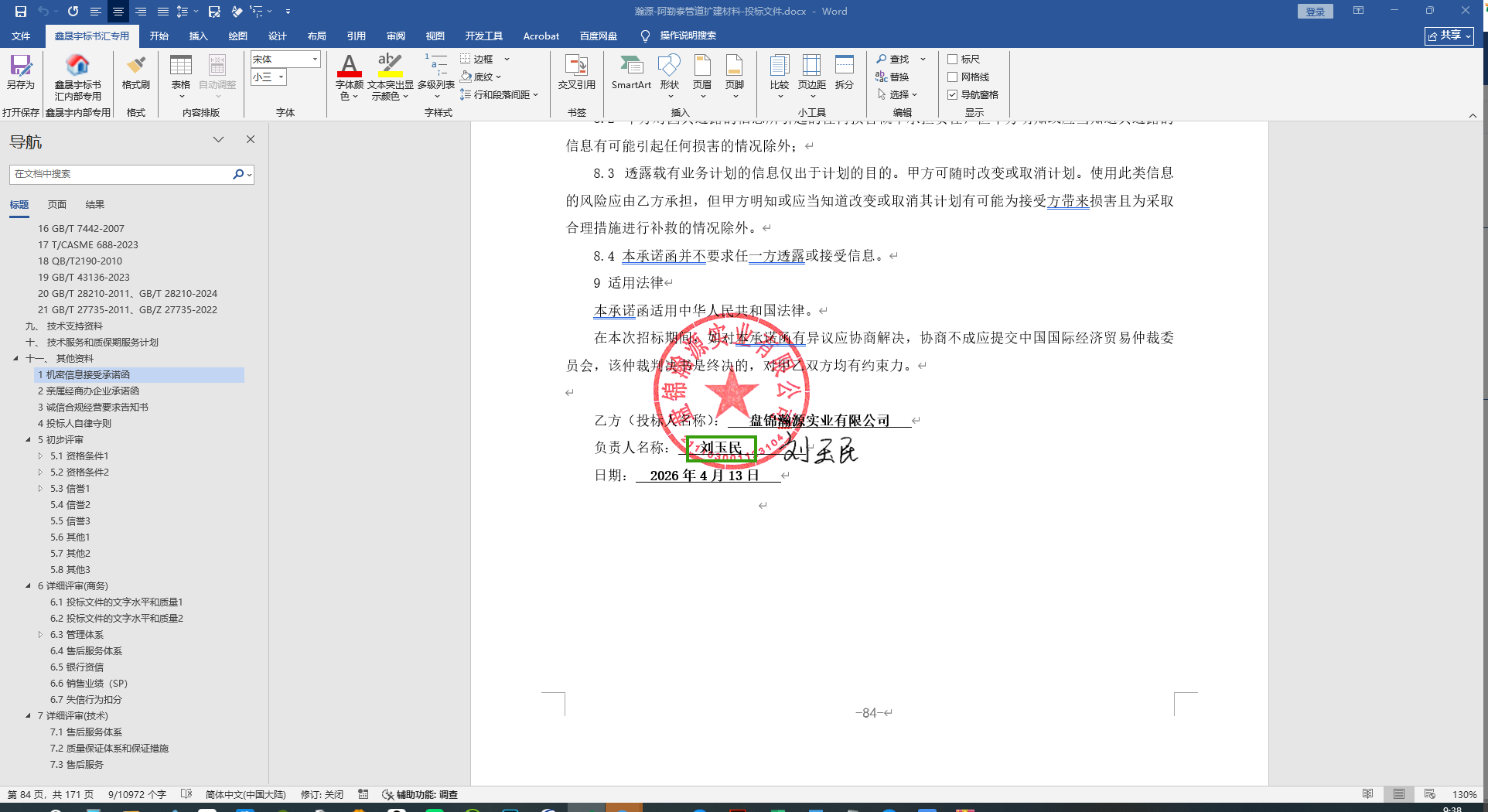Click the 登录 sign-in button
Screen dimensions: 1488x812
point(1315,12)
